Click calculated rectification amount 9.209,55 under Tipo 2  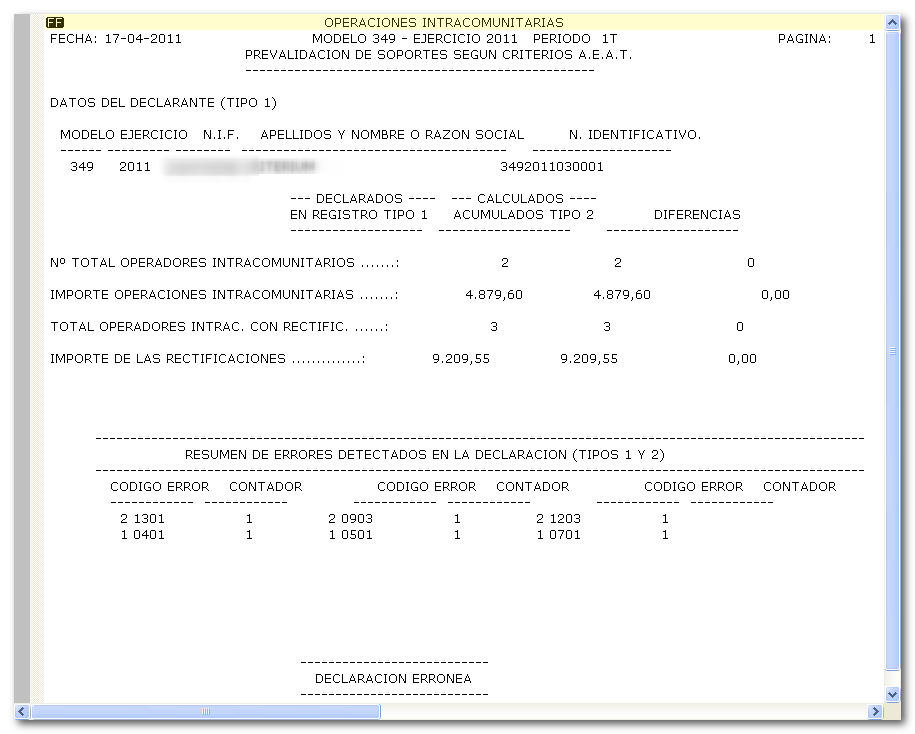click(x=589, y=359)
